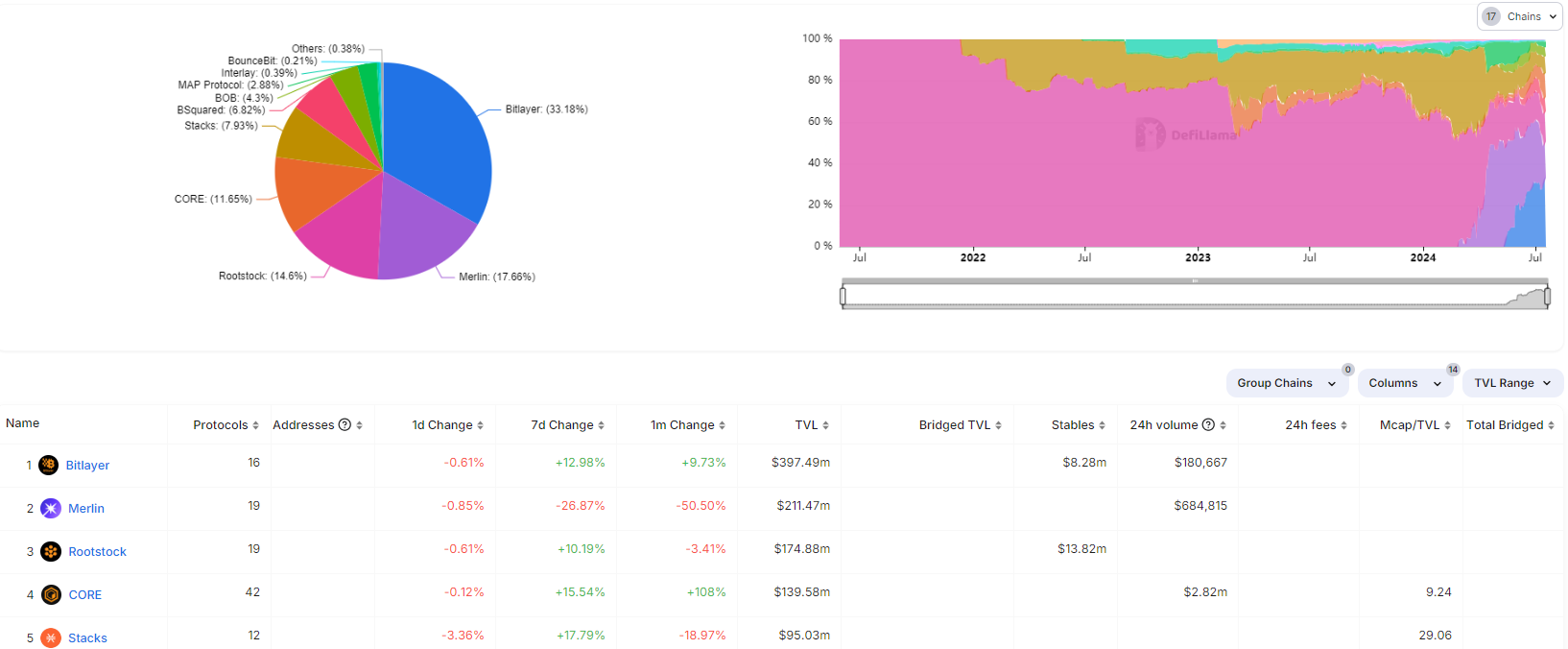1568x649 pixels.
Task: Open the Columns selector dropdown
Action: pos(1406,383)
